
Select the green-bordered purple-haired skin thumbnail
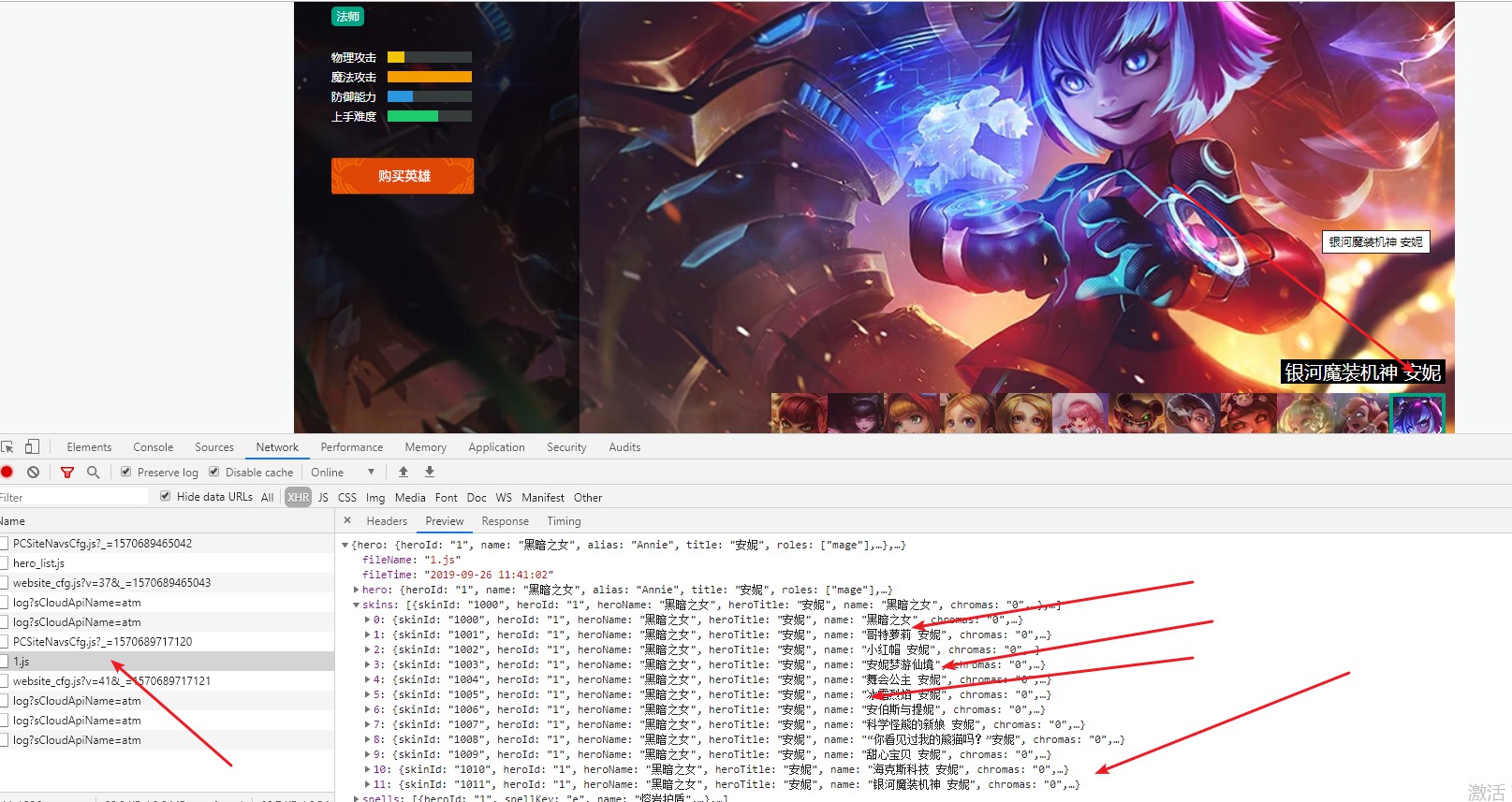click(x=1417, y=414)
